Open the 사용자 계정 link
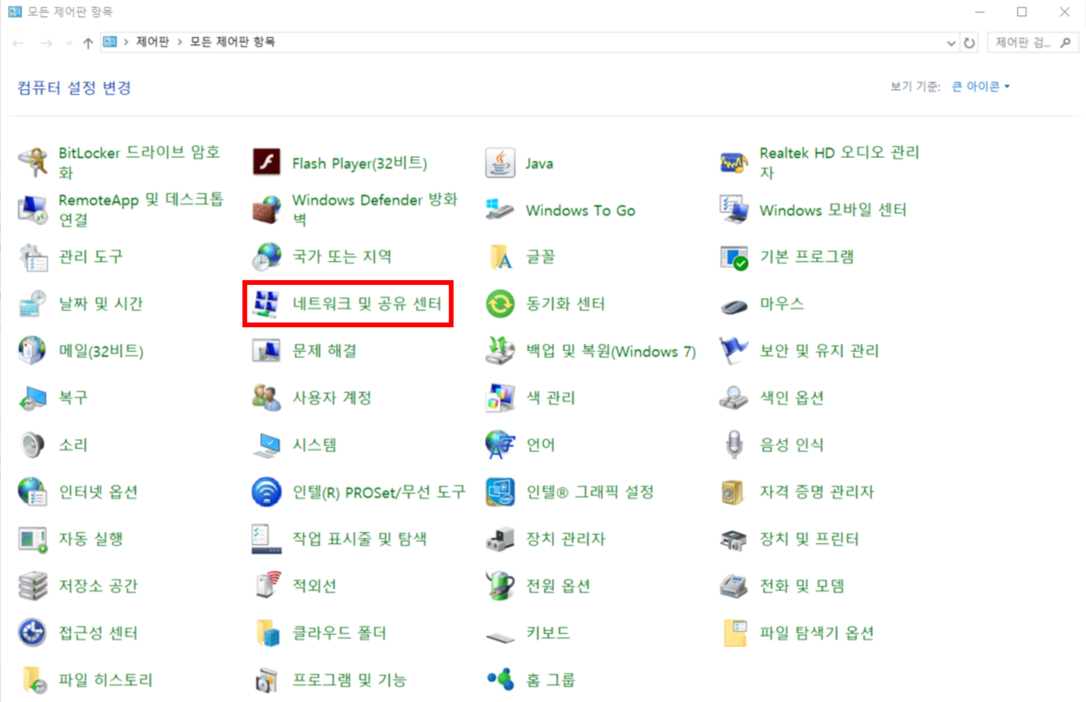The width and height of the screenshot is (1086, 702). tap(332, 397)
